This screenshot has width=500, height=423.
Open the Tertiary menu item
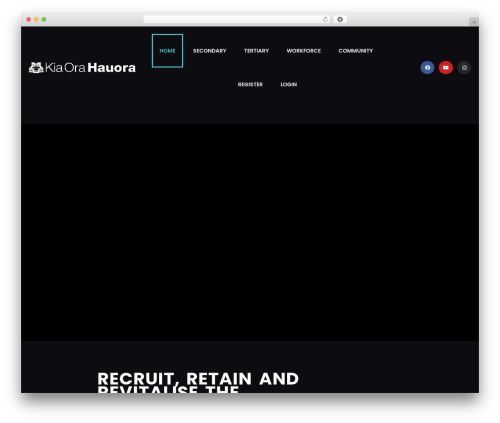tap(256, 51)
